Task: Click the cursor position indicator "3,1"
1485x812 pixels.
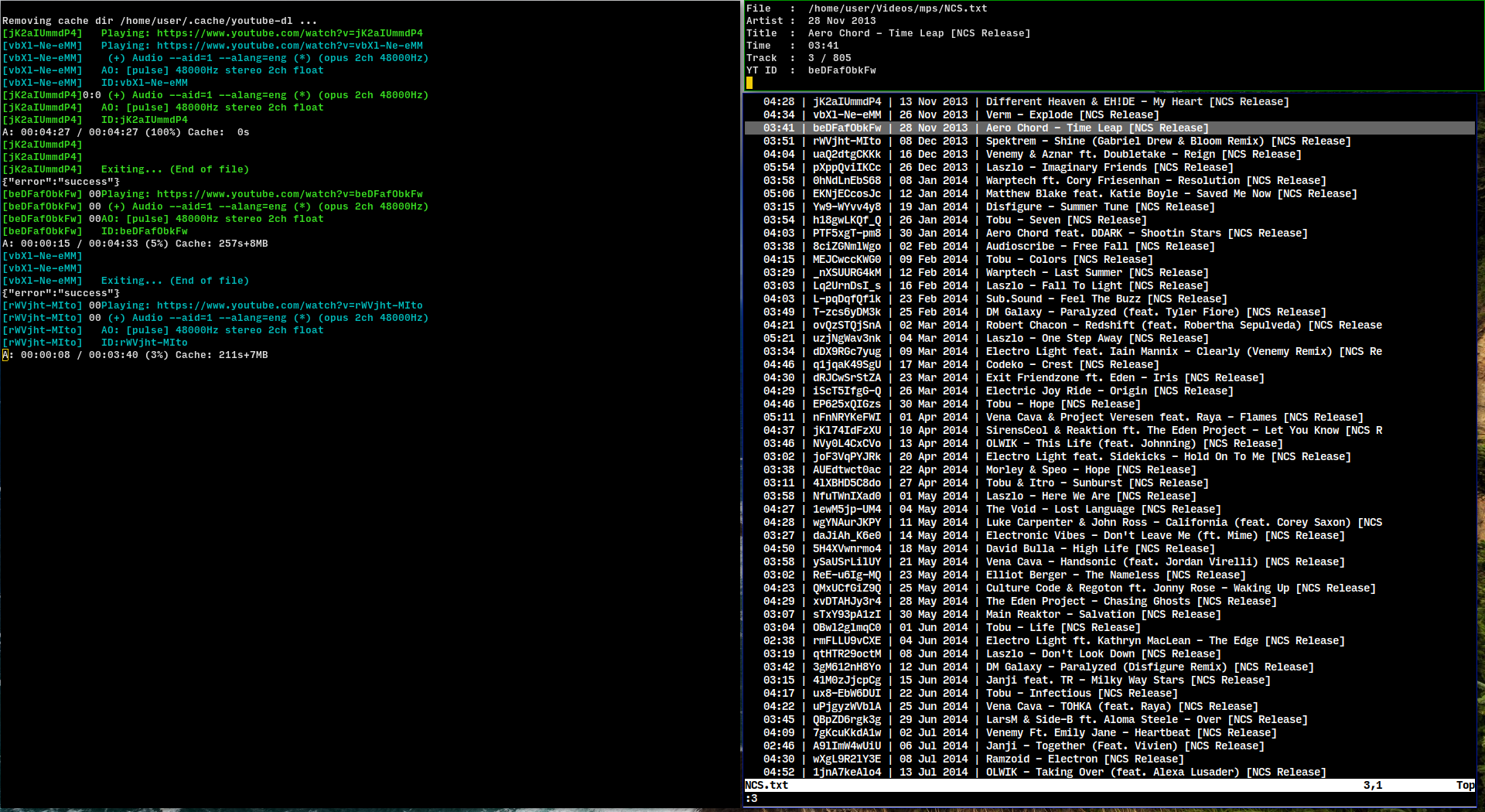Action: (x=1373, y=786)
